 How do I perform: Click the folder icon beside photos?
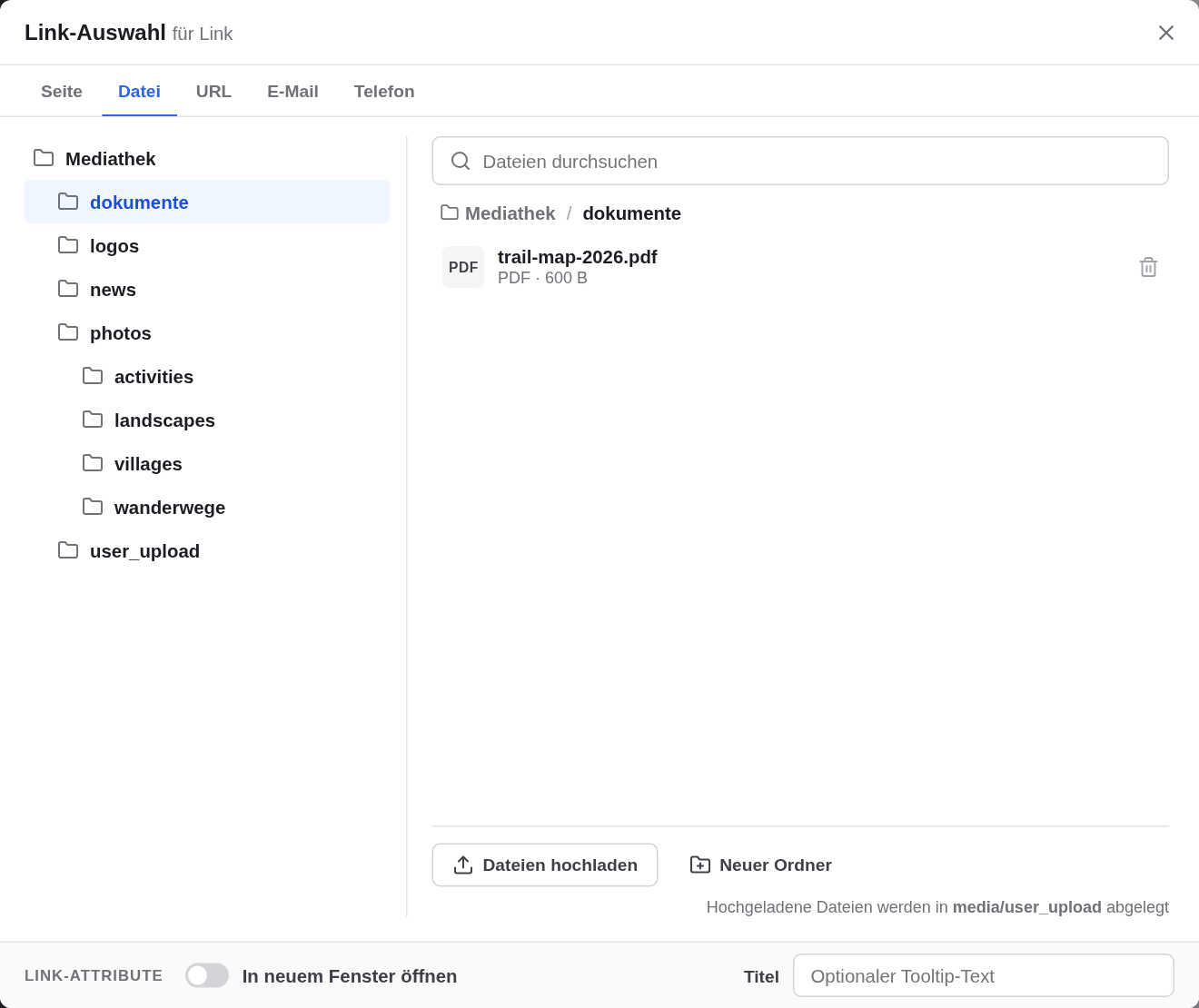(x=68, y=332)
